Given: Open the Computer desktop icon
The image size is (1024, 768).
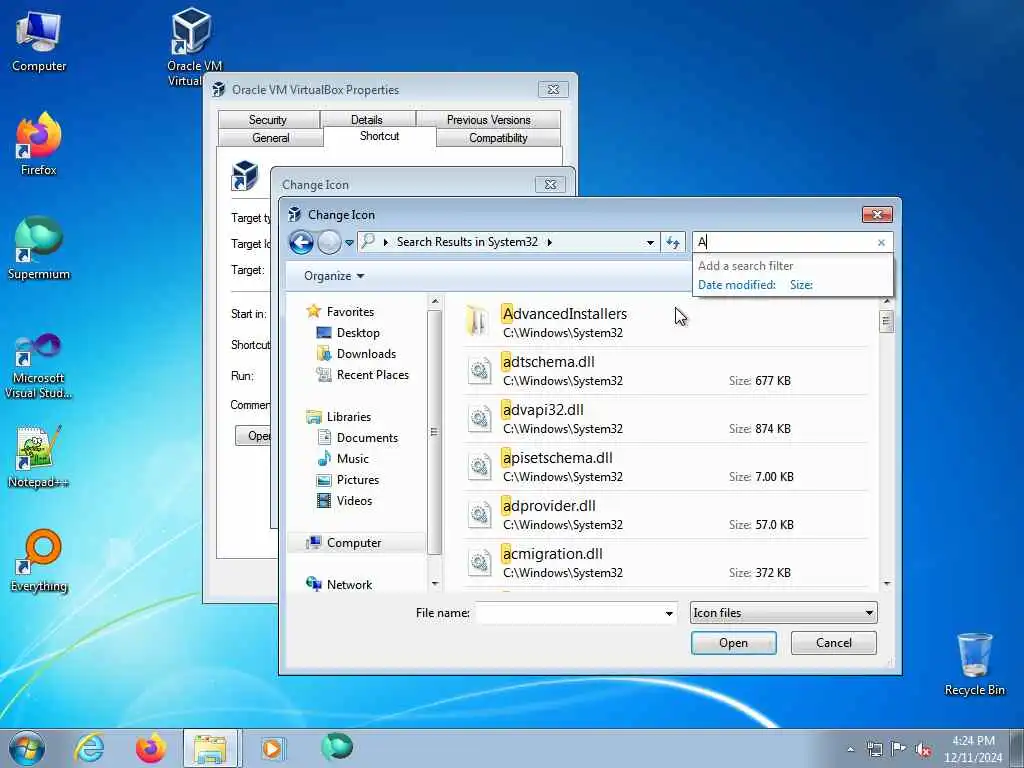Looking at the screenshot, I should click(39, 41).
